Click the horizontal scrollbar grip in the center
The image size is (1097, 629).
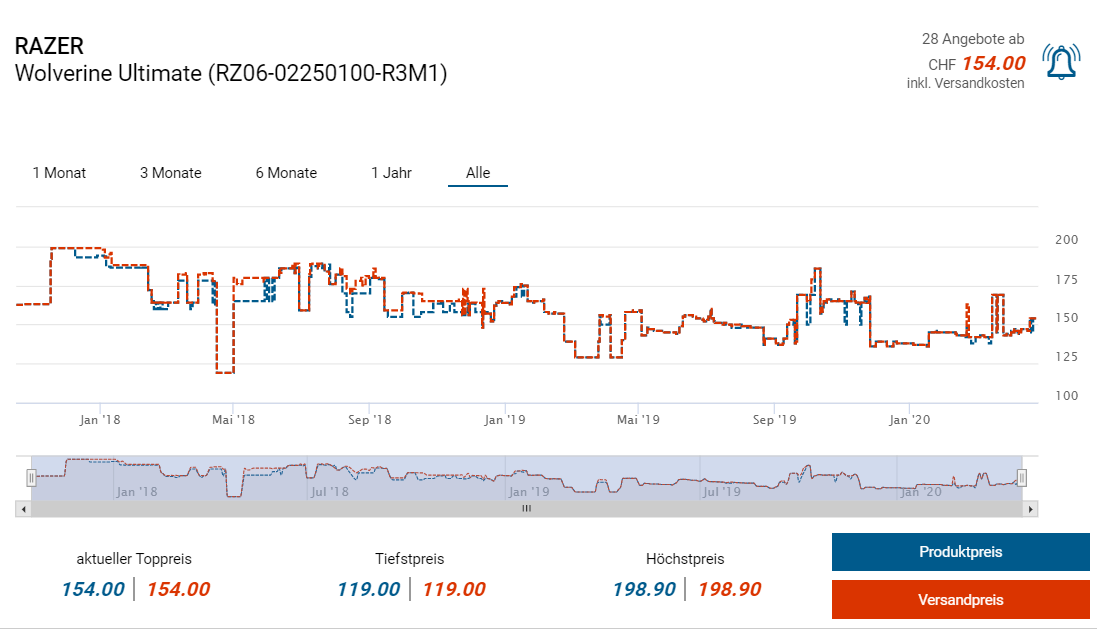click(526, 509)
